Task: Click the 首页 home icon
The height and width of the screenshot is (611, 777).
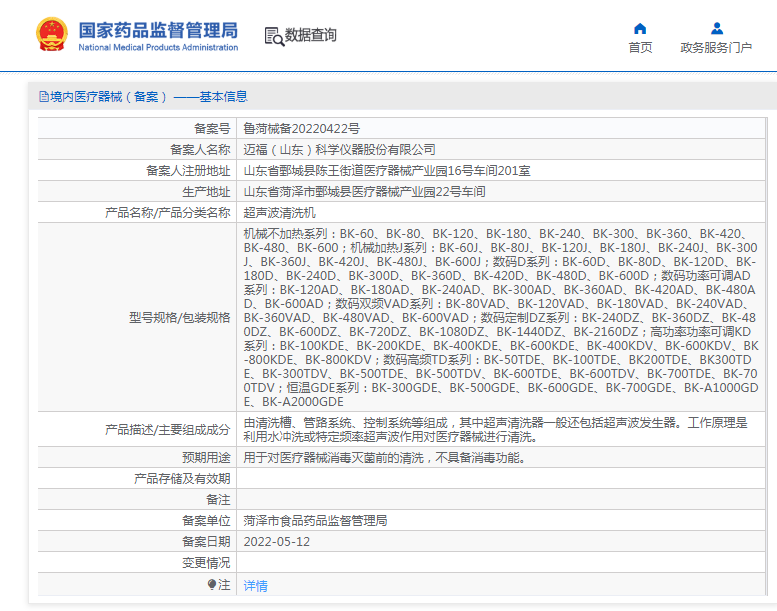Action: point(640,28)
